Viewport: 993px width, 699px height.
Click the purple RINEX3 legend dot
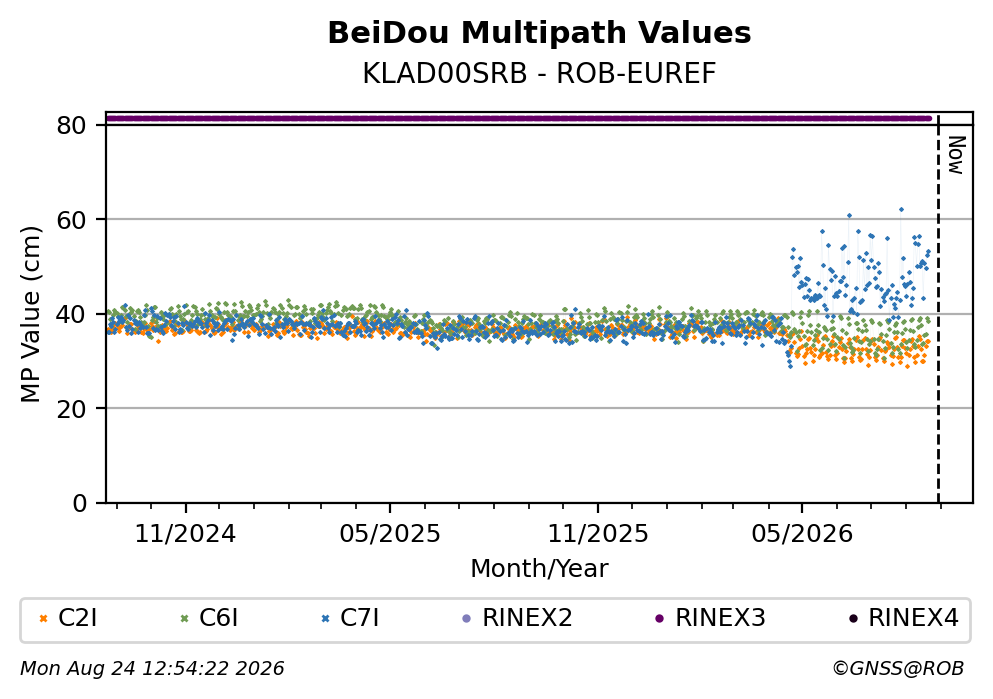coord(659,619)
